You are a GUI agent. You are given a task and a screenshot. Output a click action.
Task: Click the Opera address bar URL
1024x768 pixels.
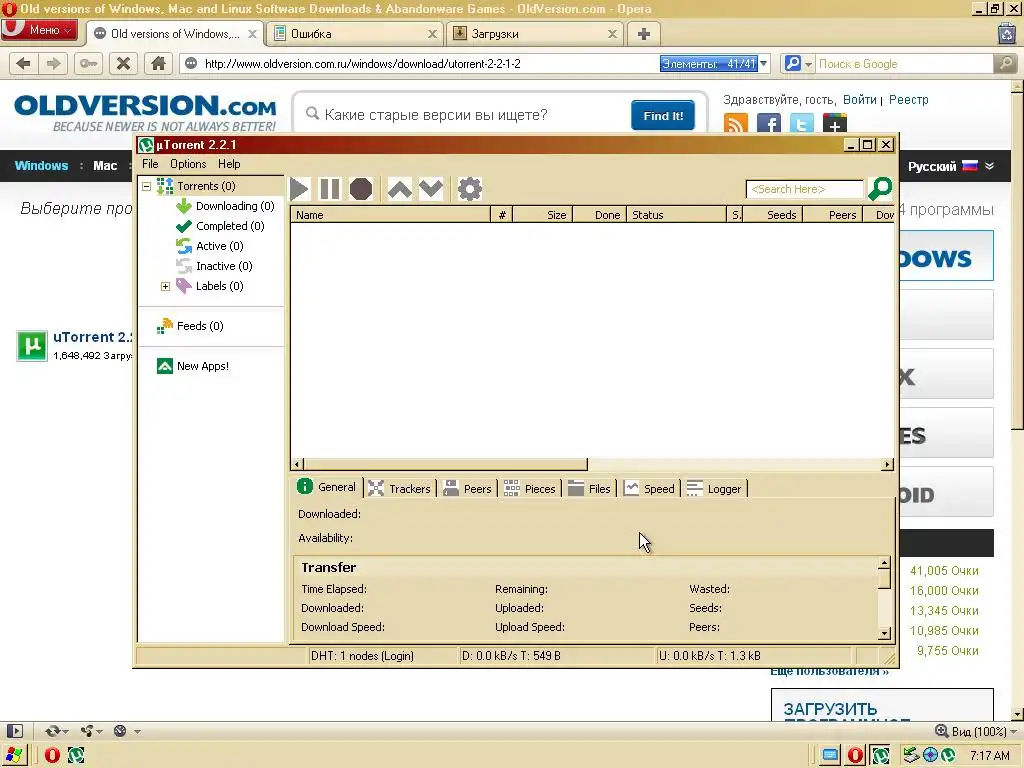coord(362,64)
